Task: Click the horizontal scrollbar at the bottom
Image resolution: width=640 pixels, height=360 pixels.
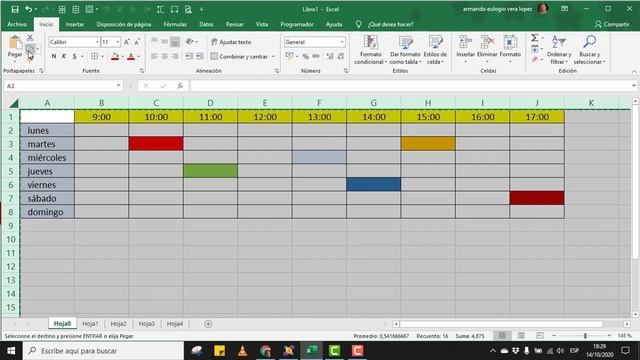Action: coord(501,324)
